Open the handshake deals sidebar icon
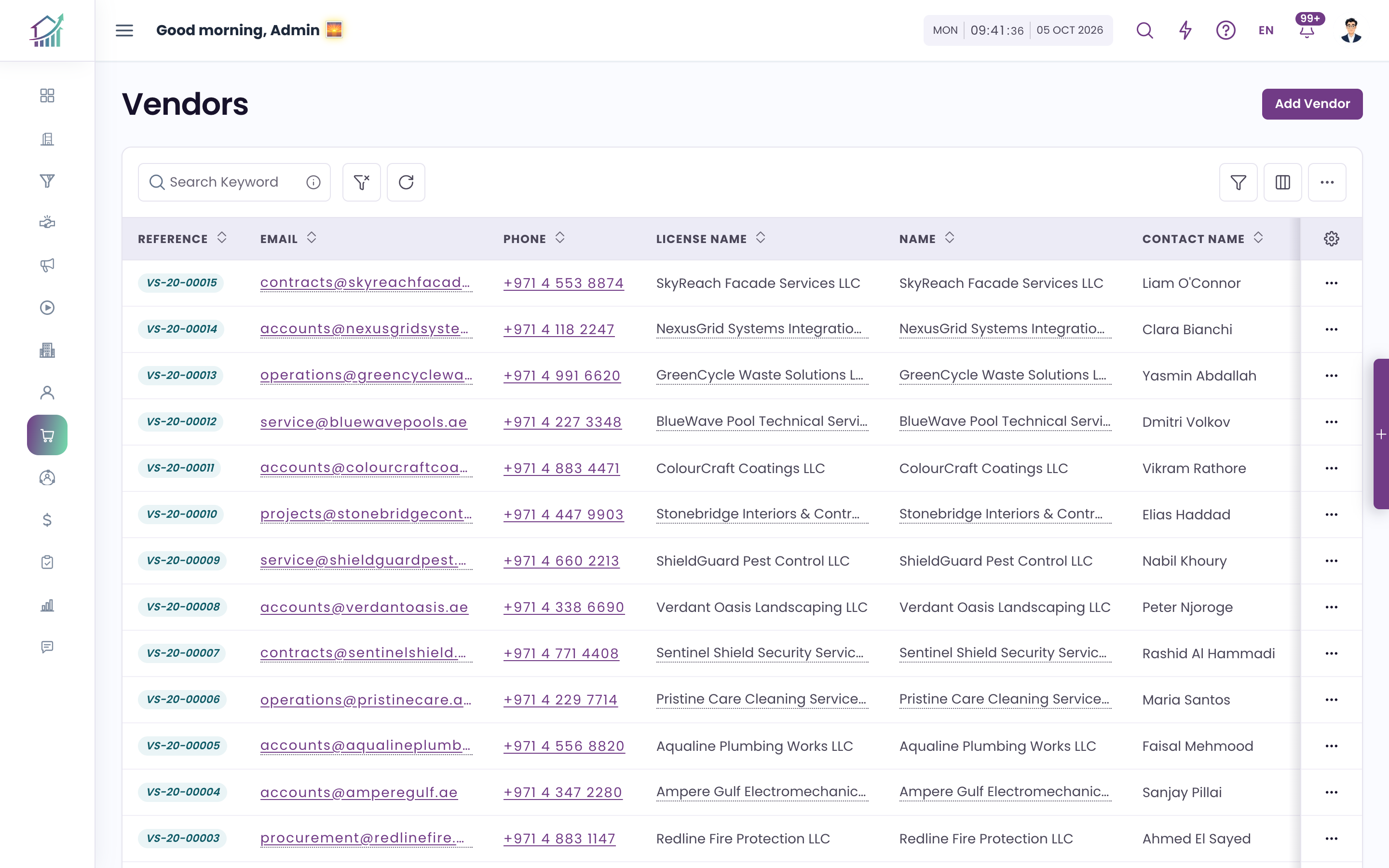1389x868 pixels. [x=47, y=223]
